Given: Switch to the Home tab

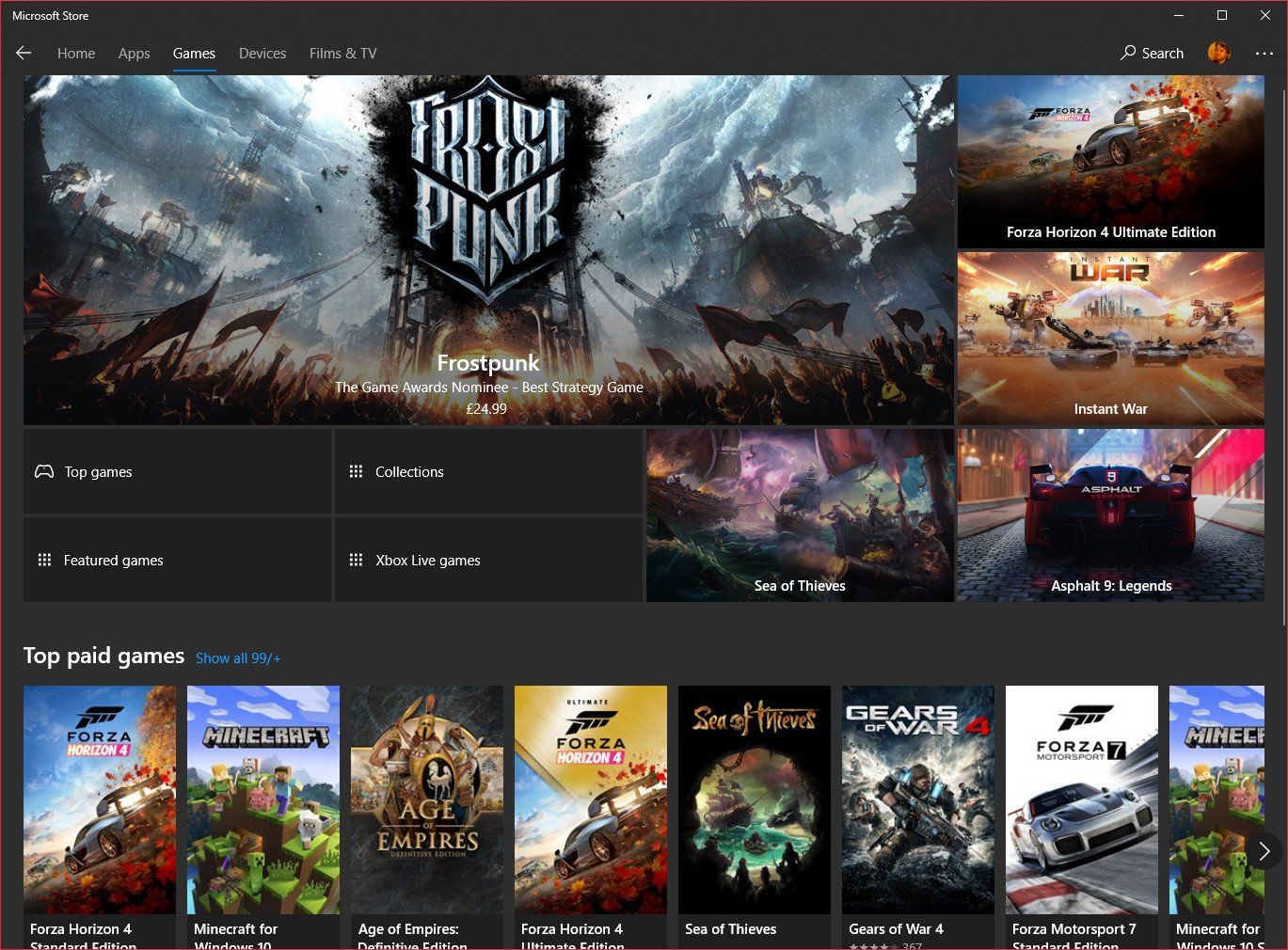Looking at the screenshot, I should [x=76, y=53].
